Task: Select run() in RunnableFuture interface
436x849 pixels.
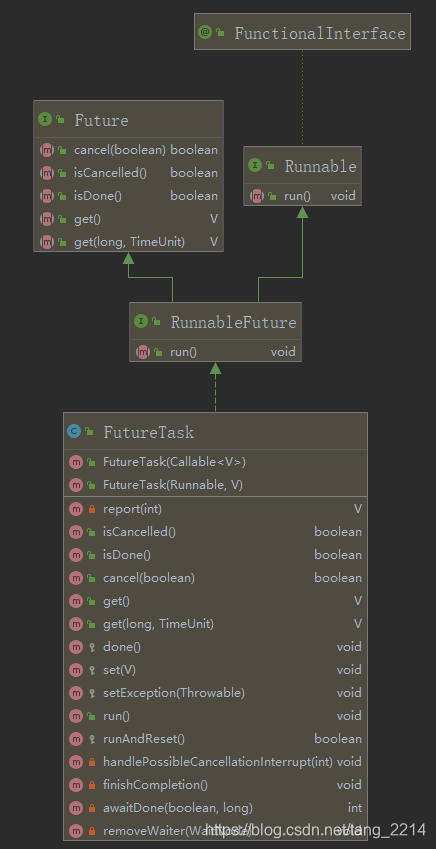Action: click(216, 352)
